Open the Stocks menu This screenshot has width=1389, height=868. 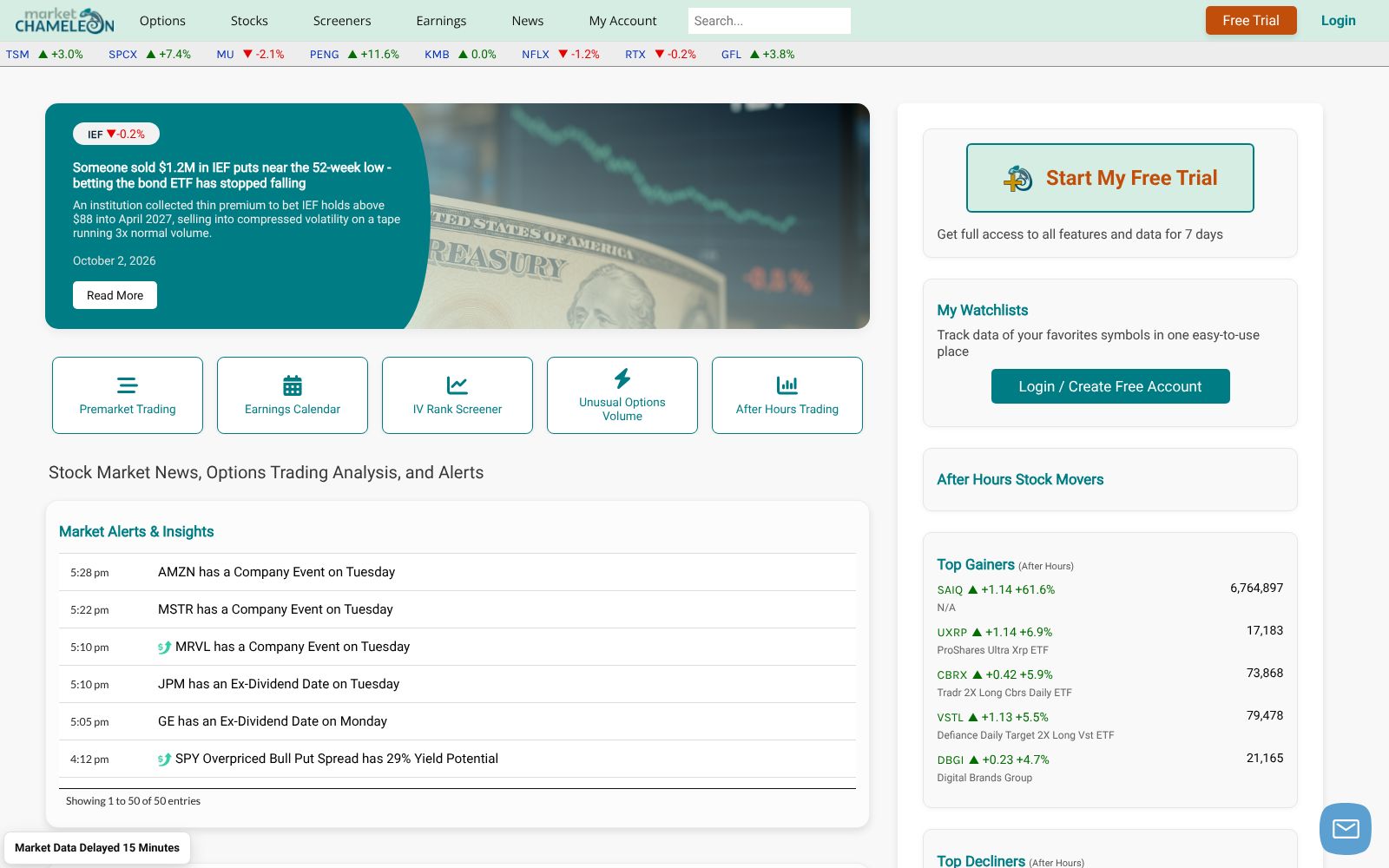[249, 21]
